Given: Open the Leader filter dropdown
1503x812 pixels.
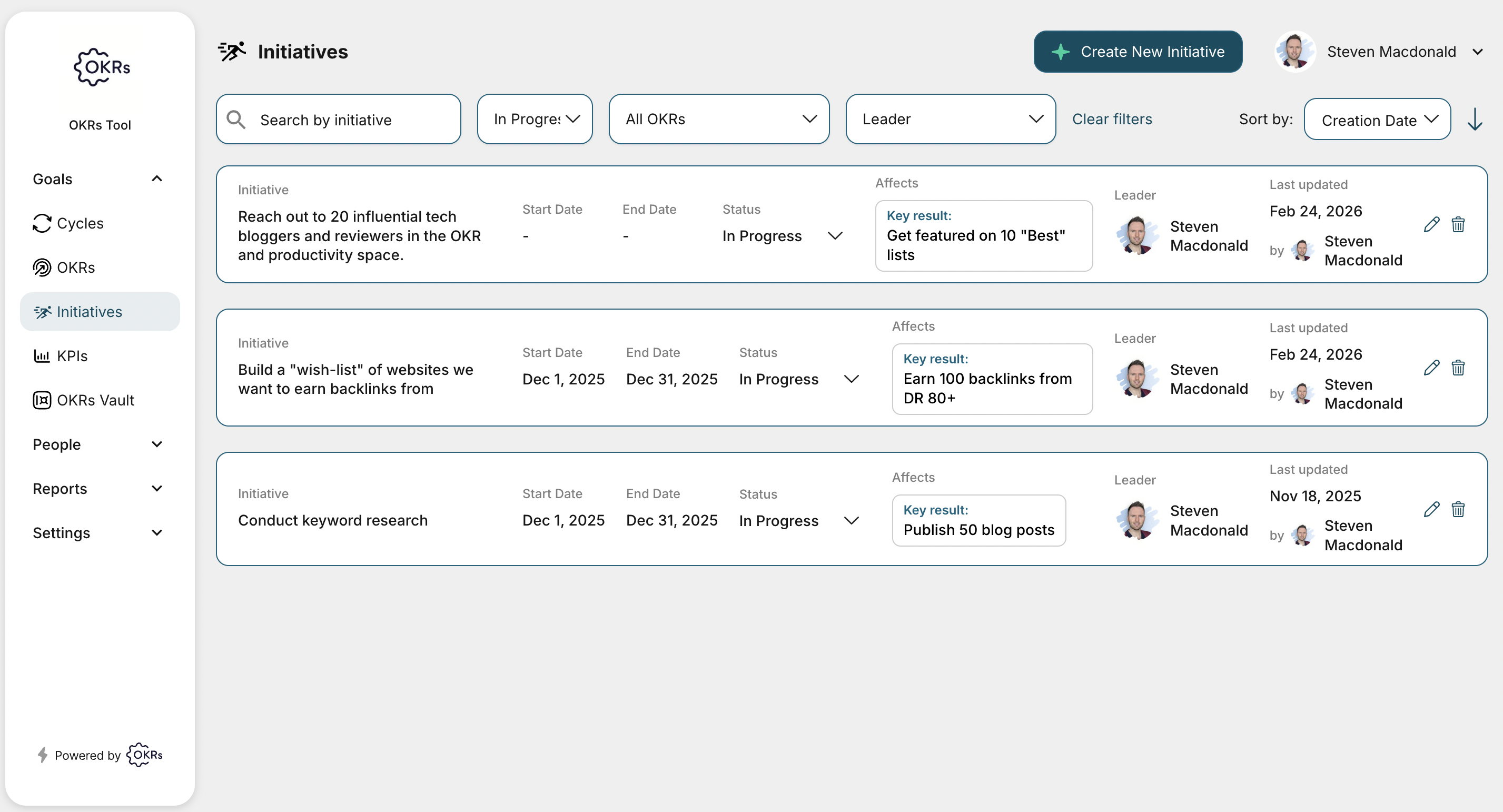Looking at the screenshot, I should 950,119.
